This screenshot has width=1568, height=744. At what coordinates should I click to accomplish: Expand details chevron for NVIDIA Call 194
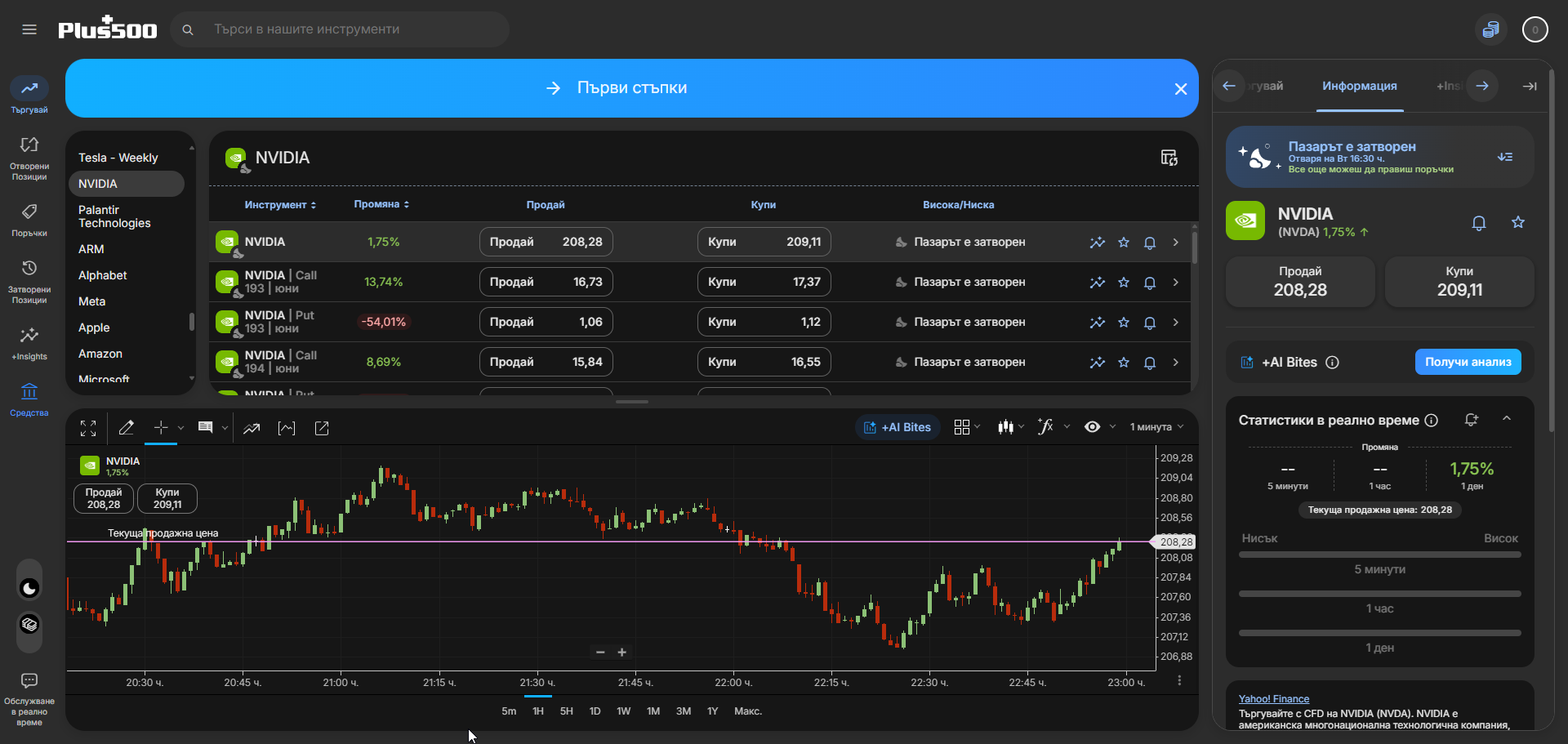pos(1176,362)
